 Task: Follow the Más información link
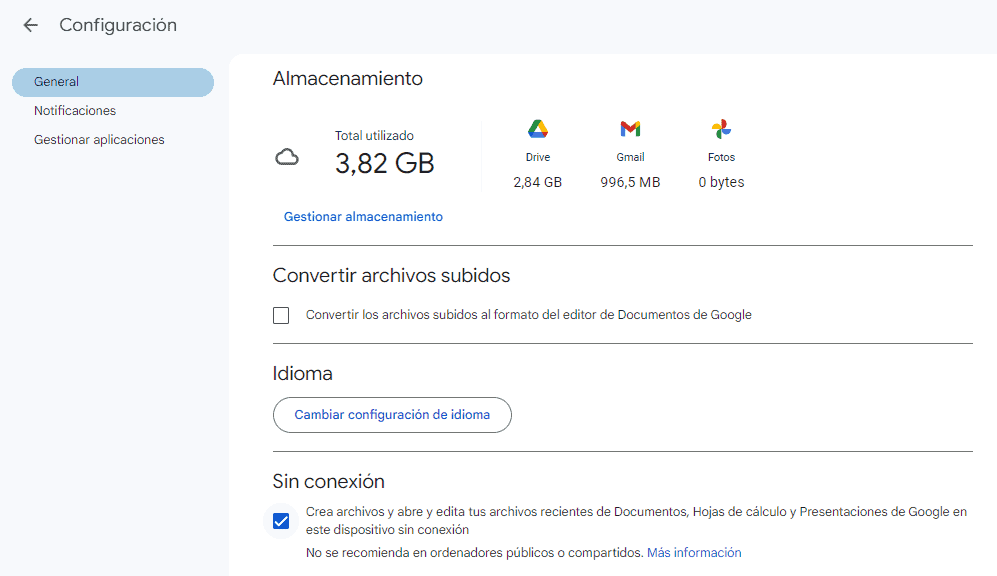(694, 552)
